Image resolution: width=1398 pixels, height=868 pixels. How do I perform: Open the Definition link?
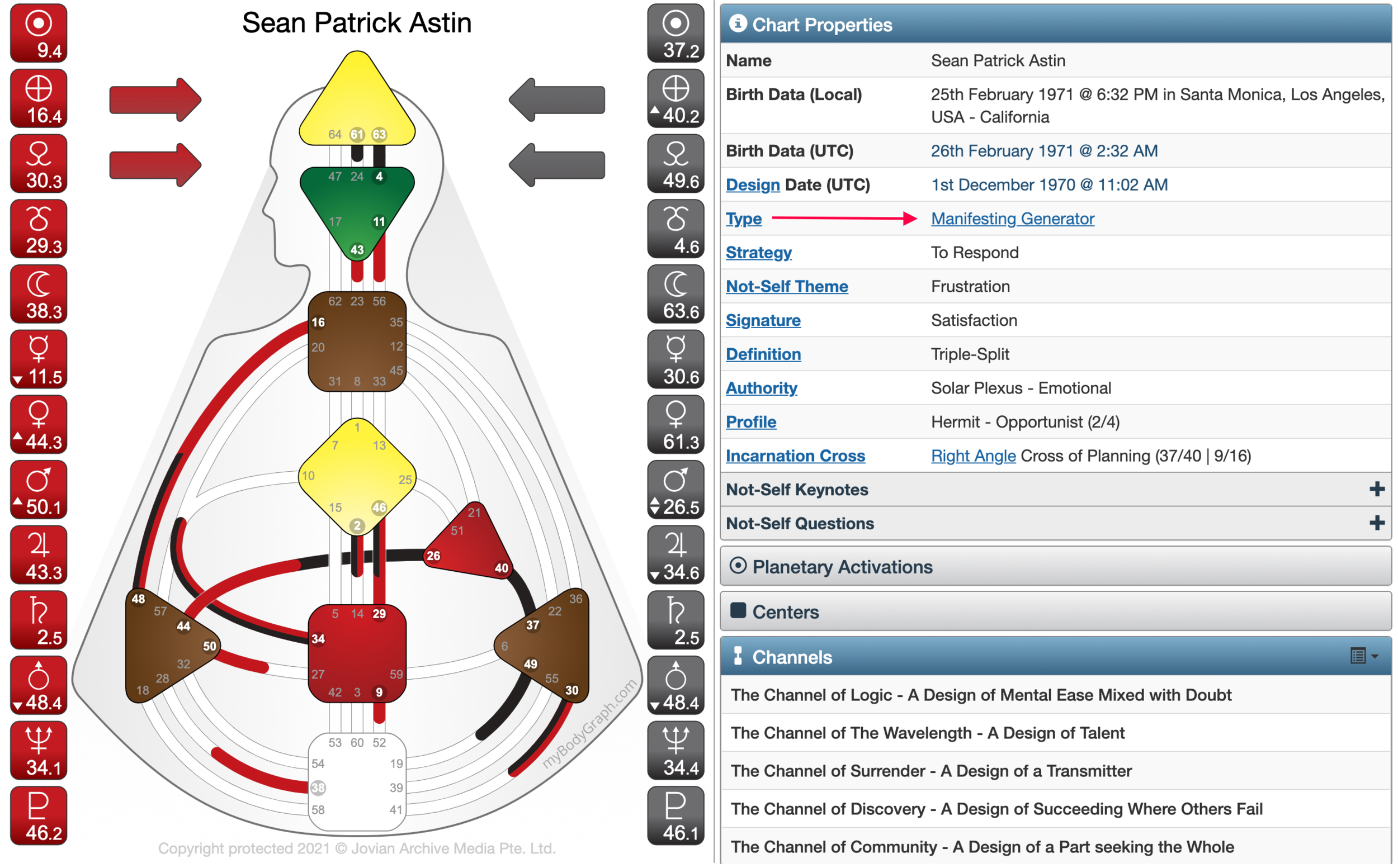coord(763,354)
